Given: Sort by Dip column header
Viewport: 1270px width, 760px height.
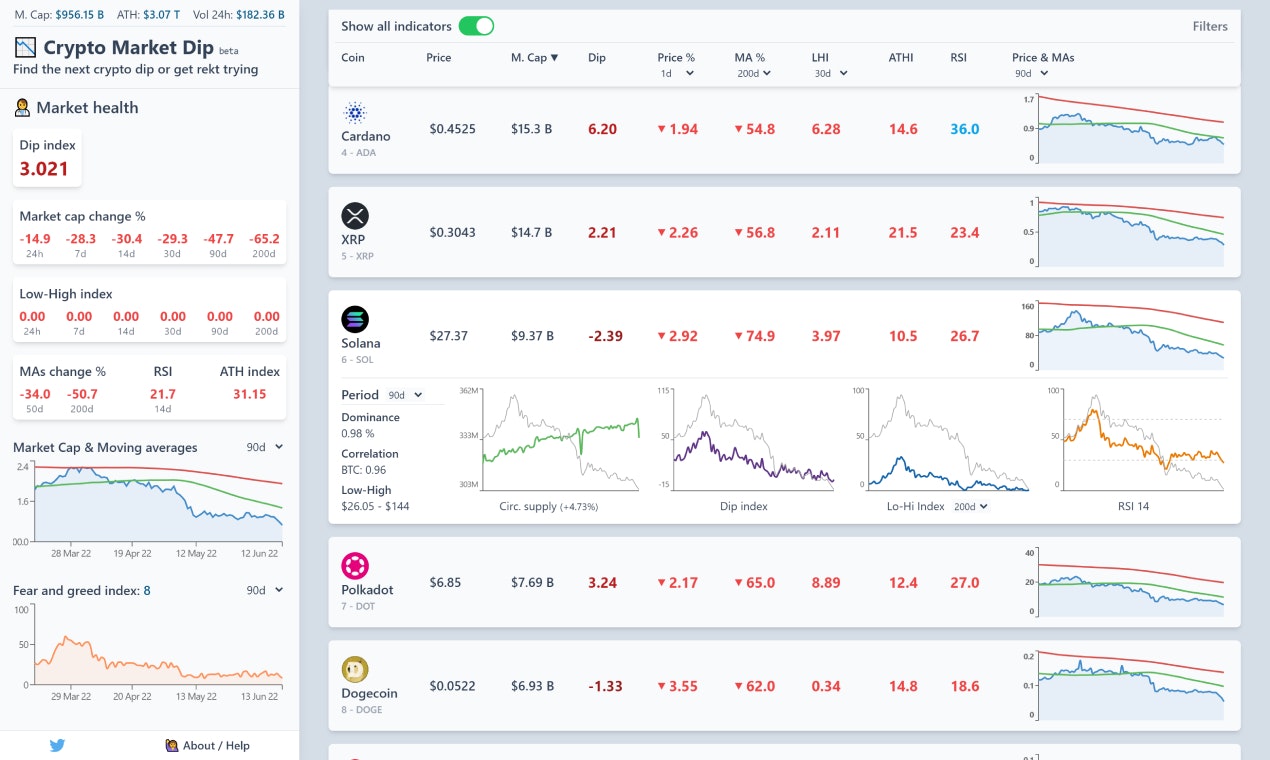Looking at the screenshot, I should pyautogui.click(x=597, y=57).
